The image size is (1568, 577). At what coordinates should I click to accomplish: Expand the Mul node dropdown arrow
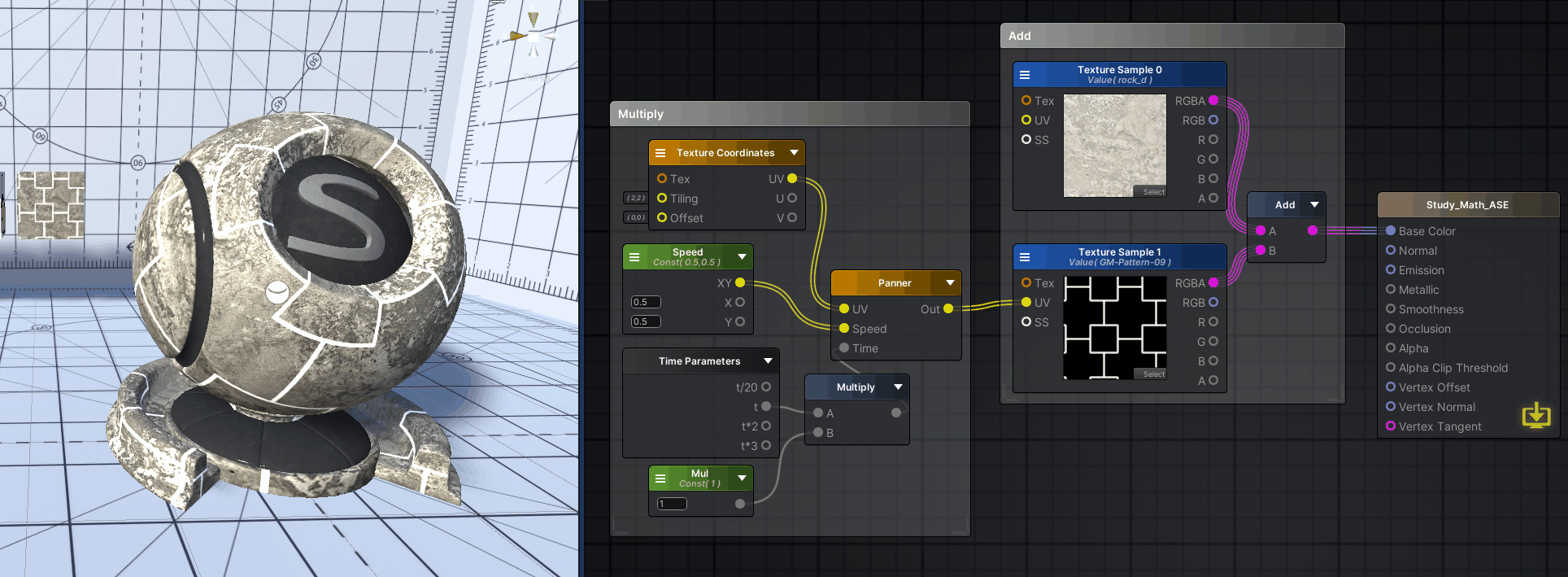pyautogui.click(x=742, y=479)
